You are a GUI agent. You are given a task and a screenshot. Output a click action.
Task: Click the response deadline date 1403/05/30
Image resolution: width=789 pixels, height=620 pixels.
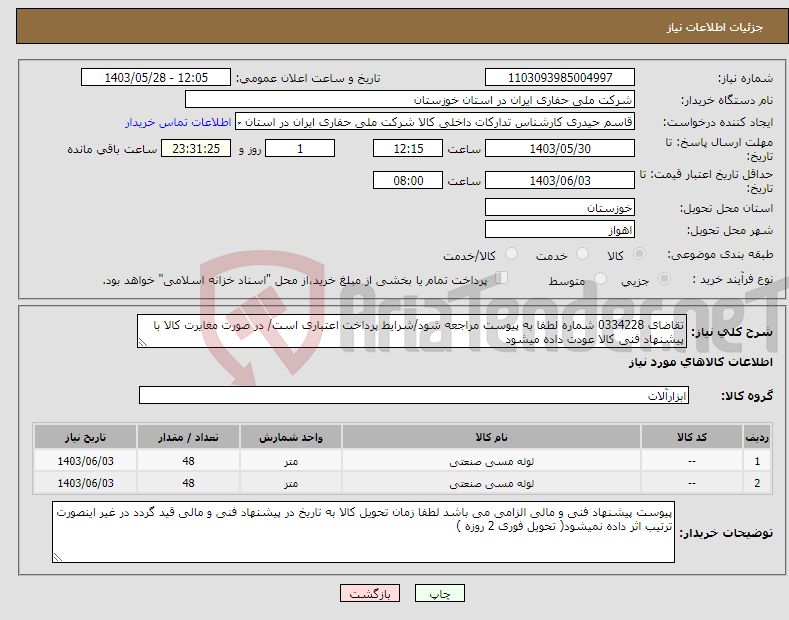click(x=560, y=148)
